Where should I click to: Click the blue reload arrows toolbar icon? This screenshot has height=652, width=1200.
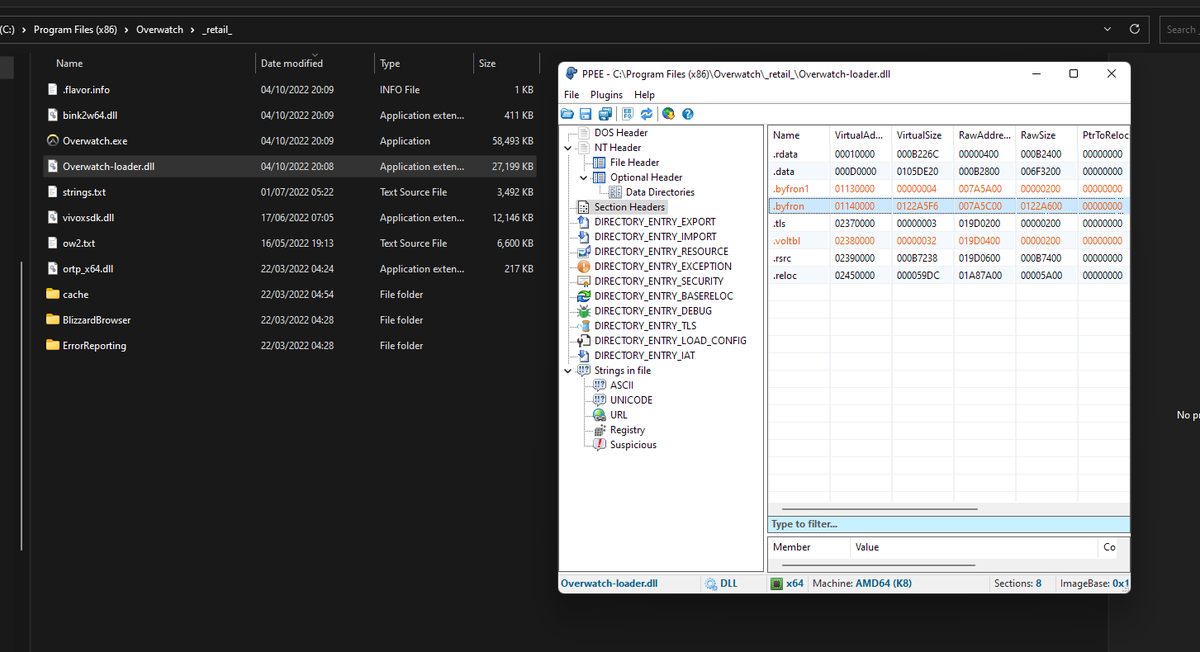[x=646, y=114]
